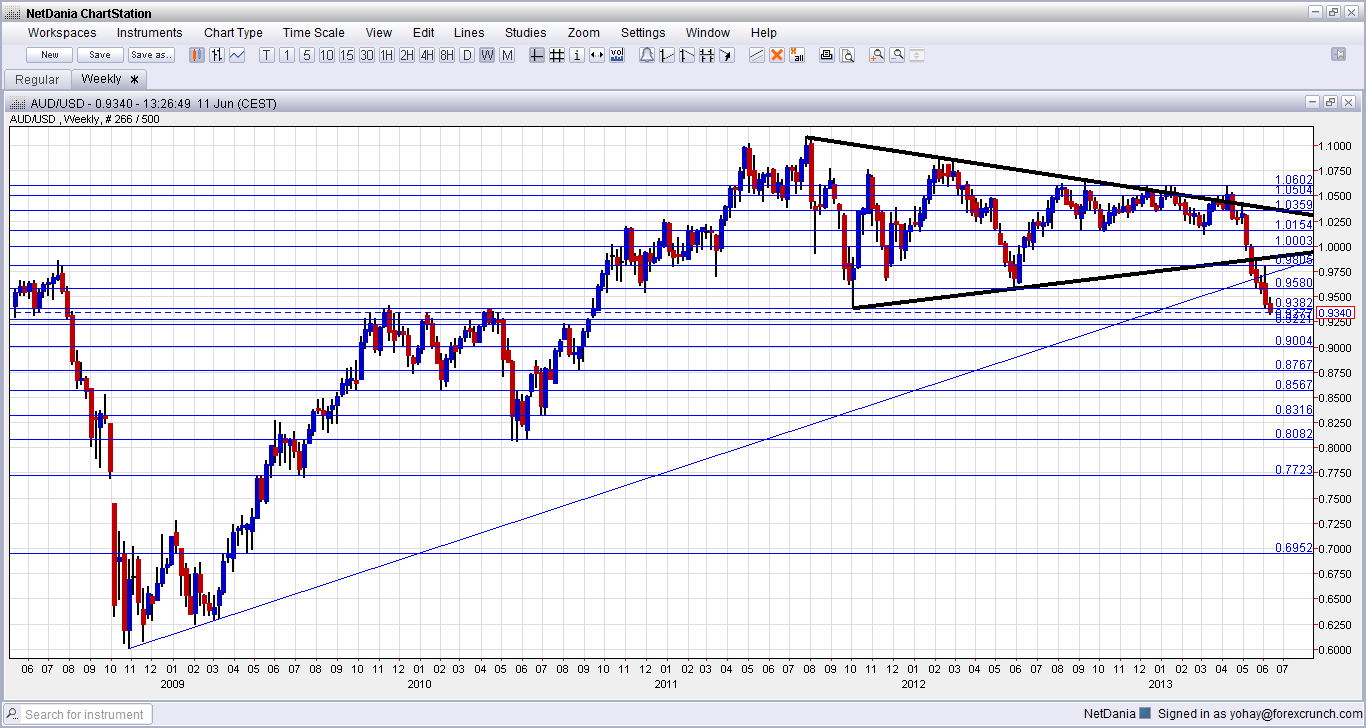Viewport: 1366px width, 728px height.
Task: Click the print chart icon
Action: (x=826, y=55)
